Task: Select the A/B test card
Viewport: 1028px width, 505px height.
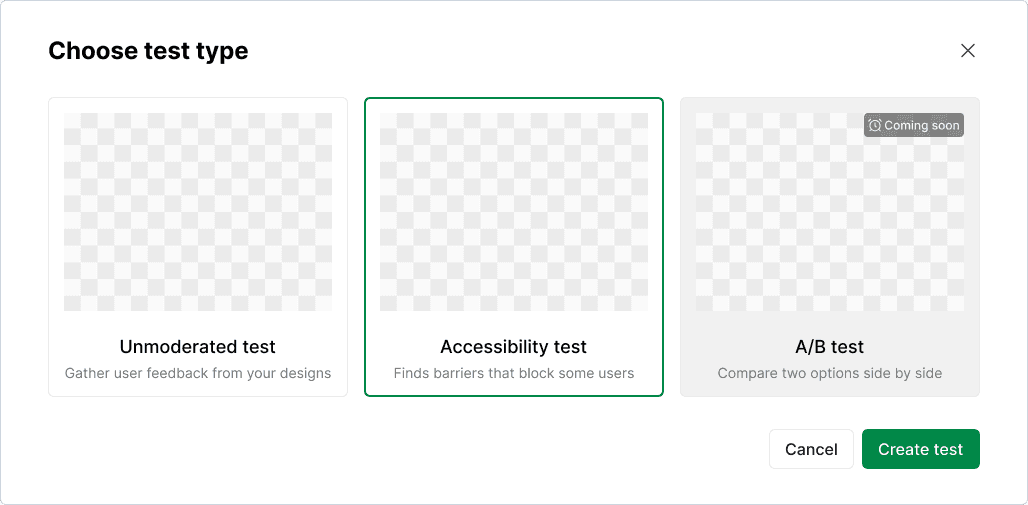Action: click(x=830, y=247)
